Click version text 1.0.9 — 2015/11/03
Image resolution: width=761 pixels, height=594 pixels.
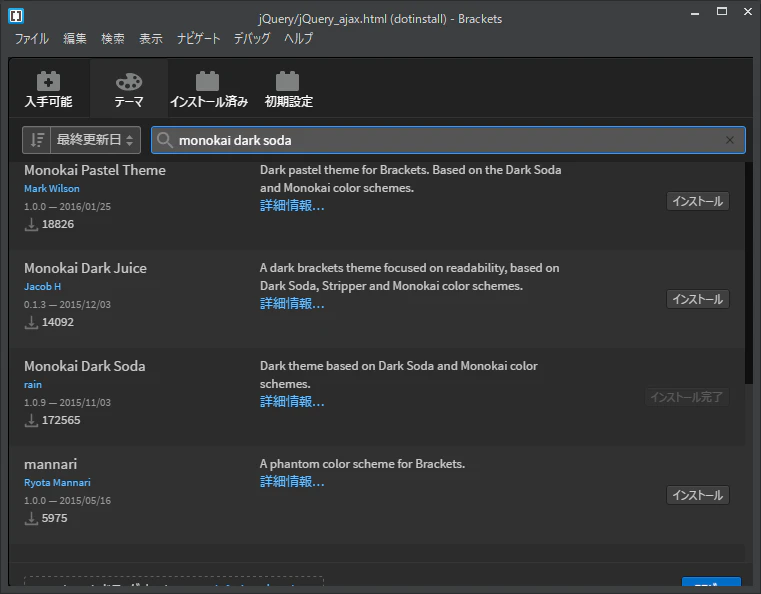click(x=67, y=403)
